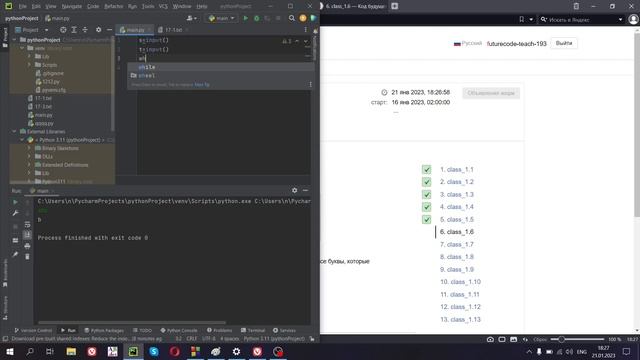Viewport: 640px width, 360px height.
Task: Click scroll-to-end icon in Run console
Action: [27, 235]
